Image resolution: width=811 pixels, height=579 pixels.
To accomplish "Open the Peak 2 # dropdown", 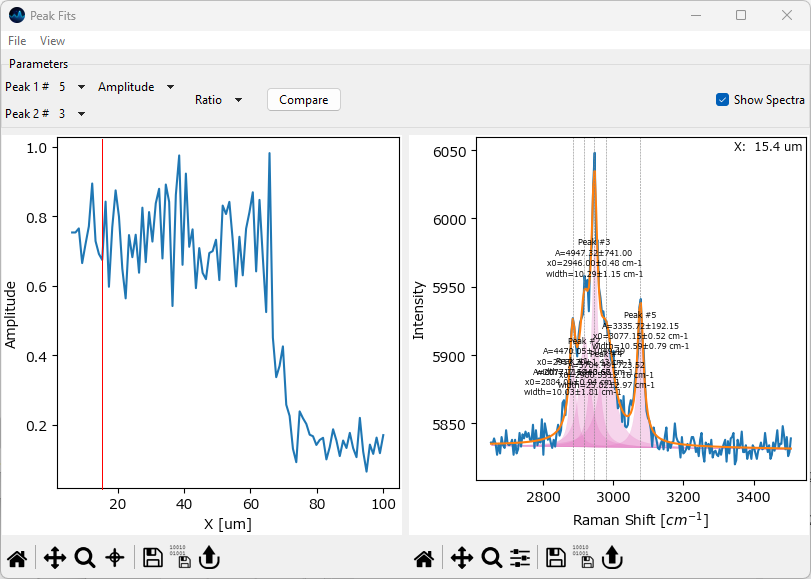I will tap(72, 114).
